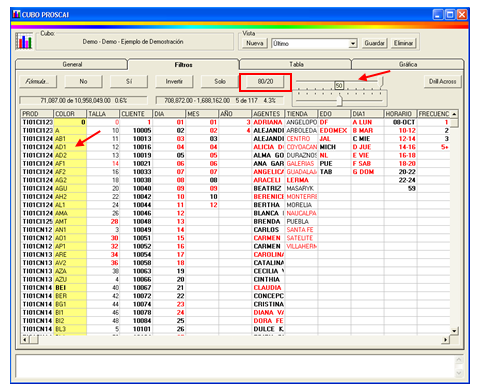Image resolution: width=483 pixels, height=392 pixels.
Task: Click the upper slider thumb
Action: pos(381,82)
